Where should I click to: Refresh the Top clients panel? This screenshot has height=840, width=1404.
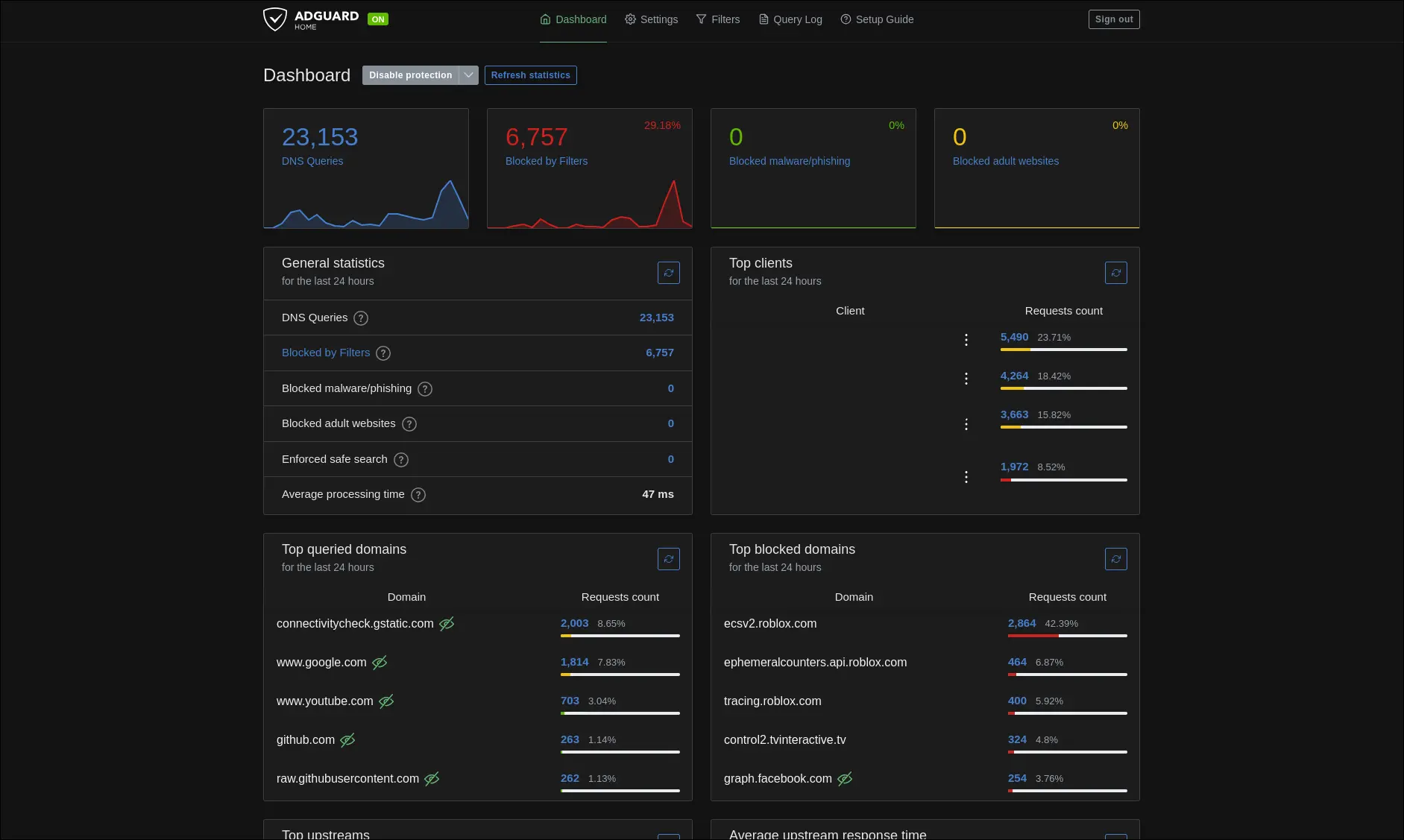coord(1115,273)
